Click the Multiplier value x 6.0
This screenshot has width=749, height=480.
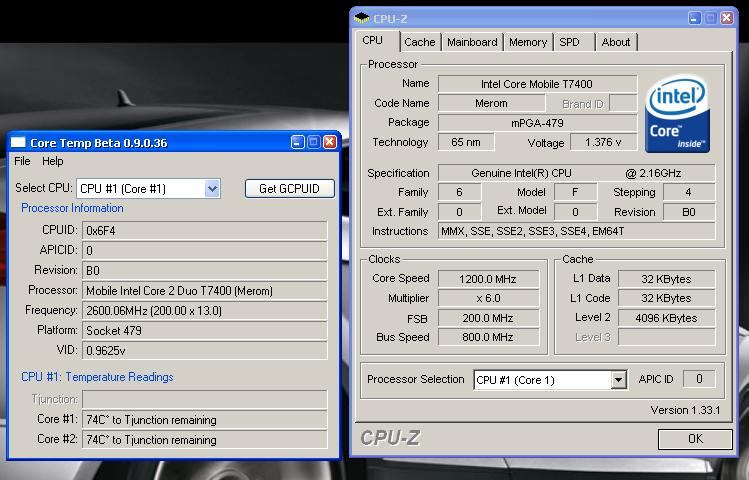click(488, 299)
